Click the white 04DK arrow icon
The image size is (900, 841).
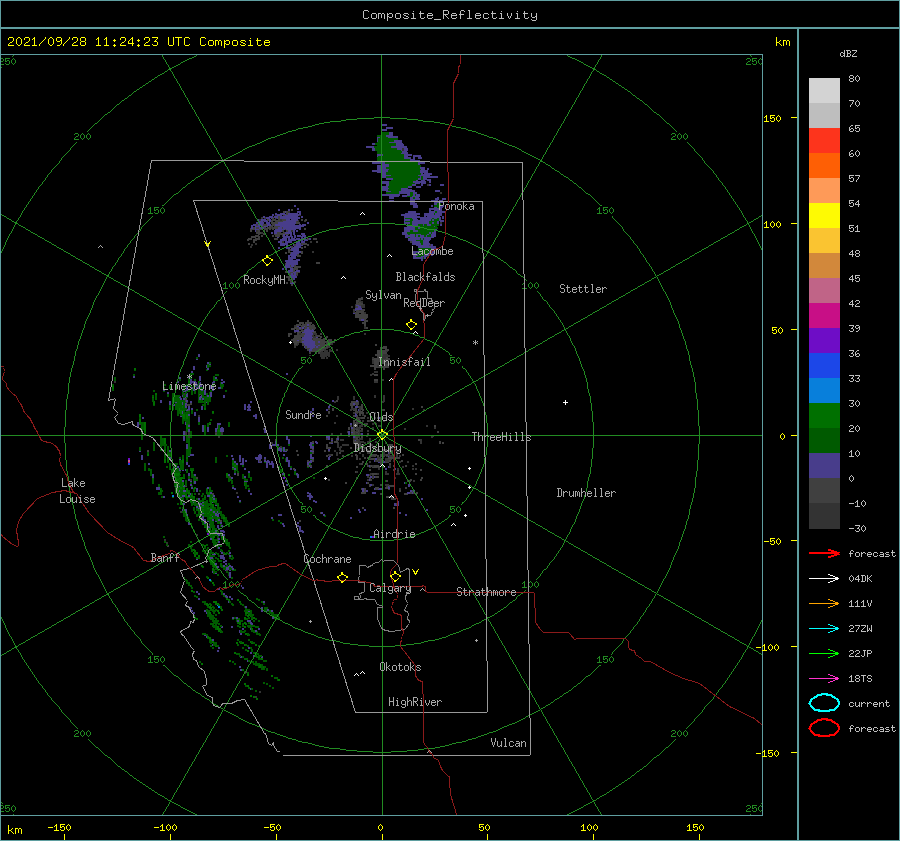tap(824, 578)
